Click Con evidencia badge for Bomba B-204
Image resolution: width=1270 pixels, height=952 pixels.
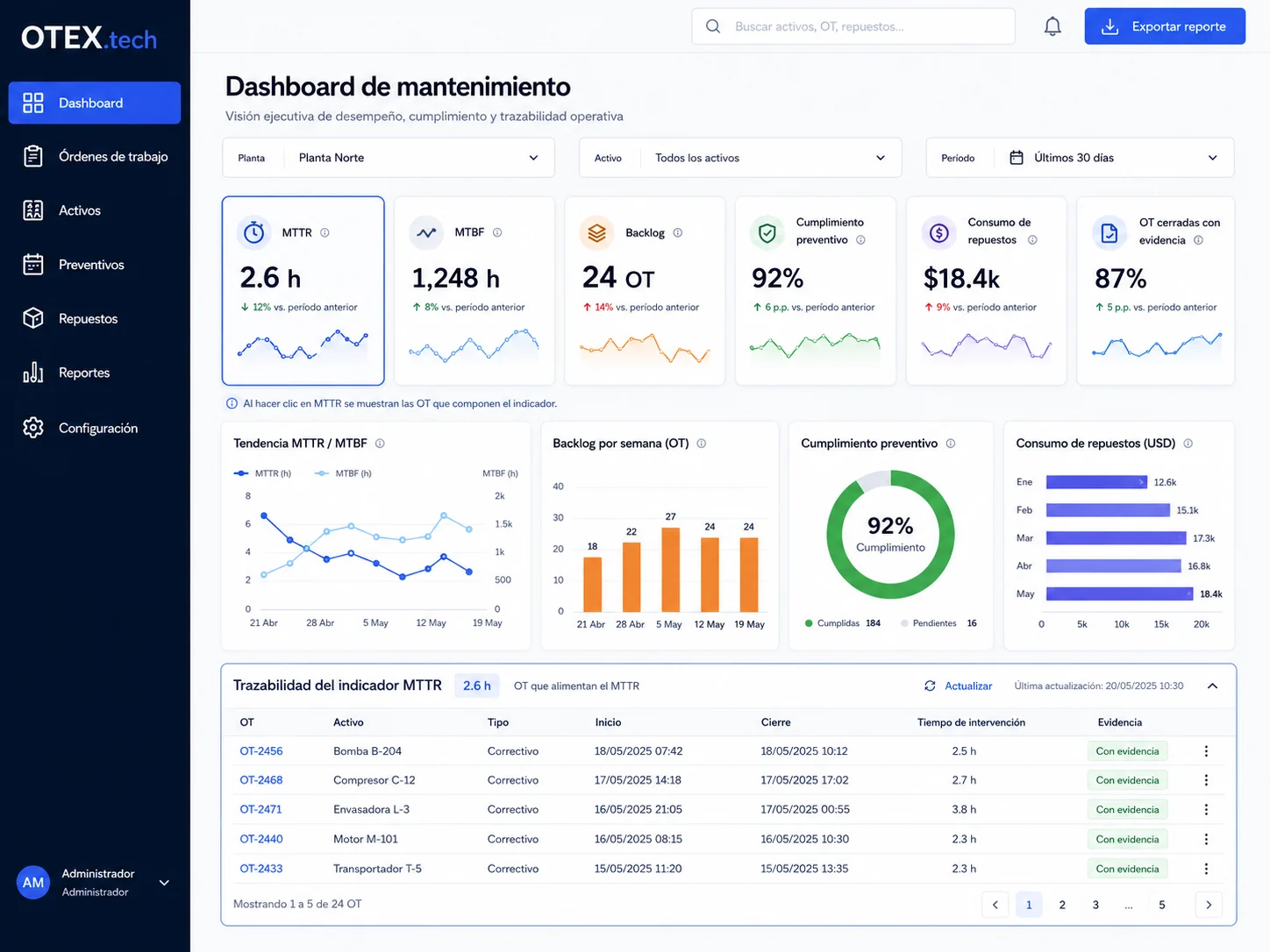tap(1127, 751)
